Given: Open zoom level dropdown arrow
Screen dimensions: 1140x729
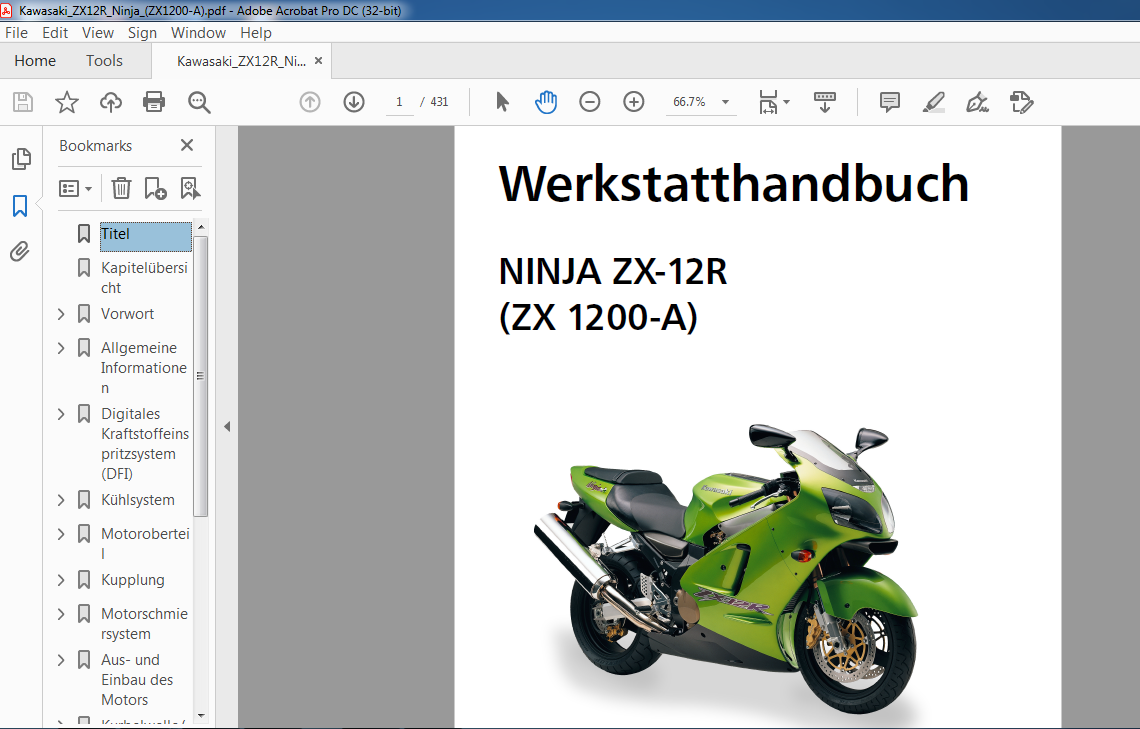Looking at the screenshot, I should [x=725, y=102].
